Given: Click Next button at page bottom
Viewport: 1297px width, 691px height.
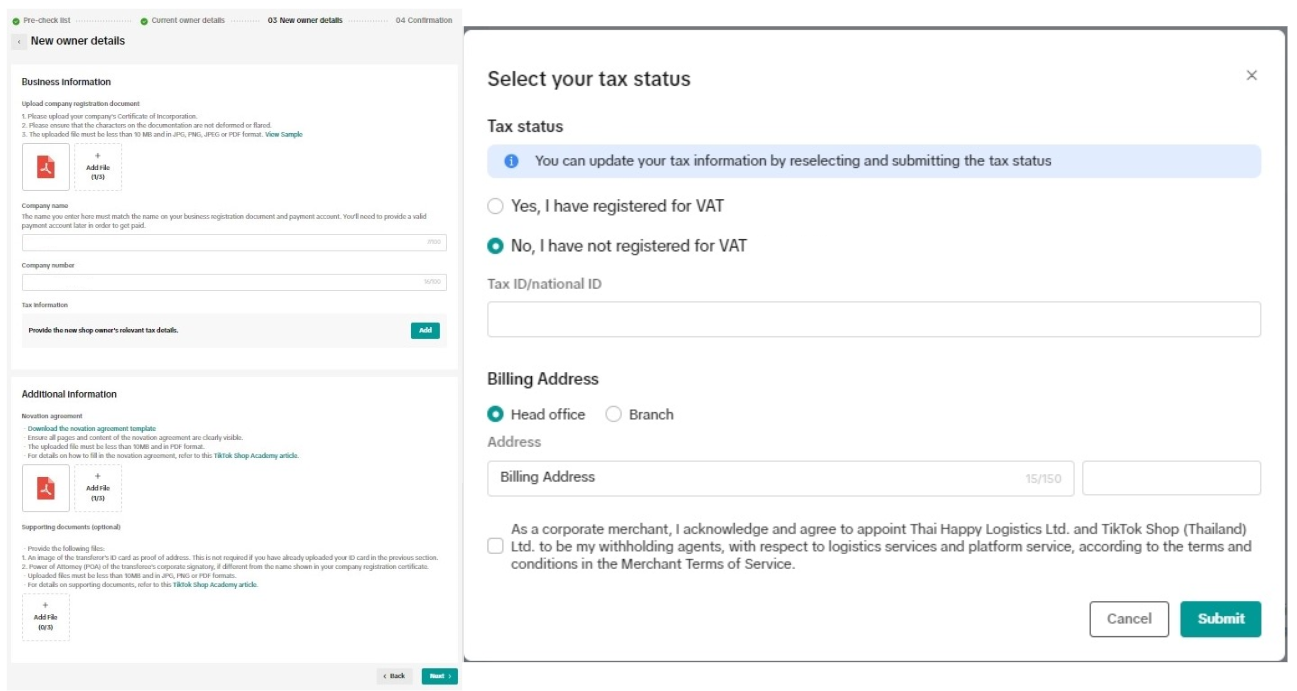Looking at the screenshot, I should tap(439, 676).
